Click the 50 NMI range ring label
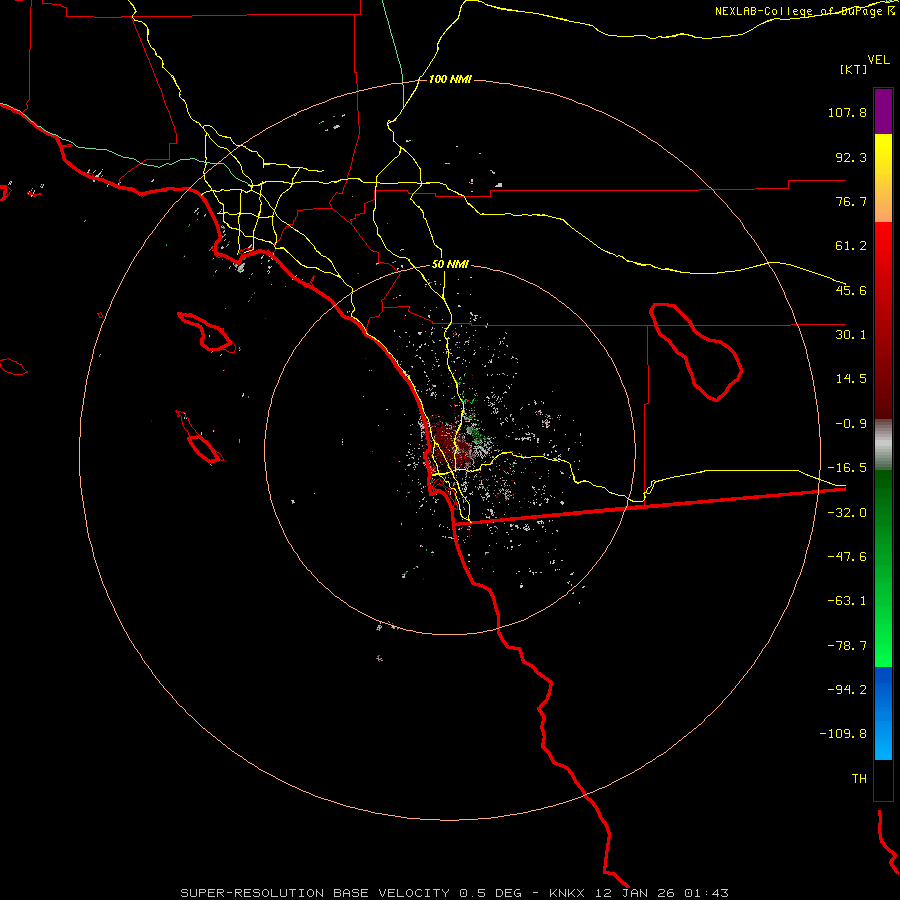 [449, 265]
